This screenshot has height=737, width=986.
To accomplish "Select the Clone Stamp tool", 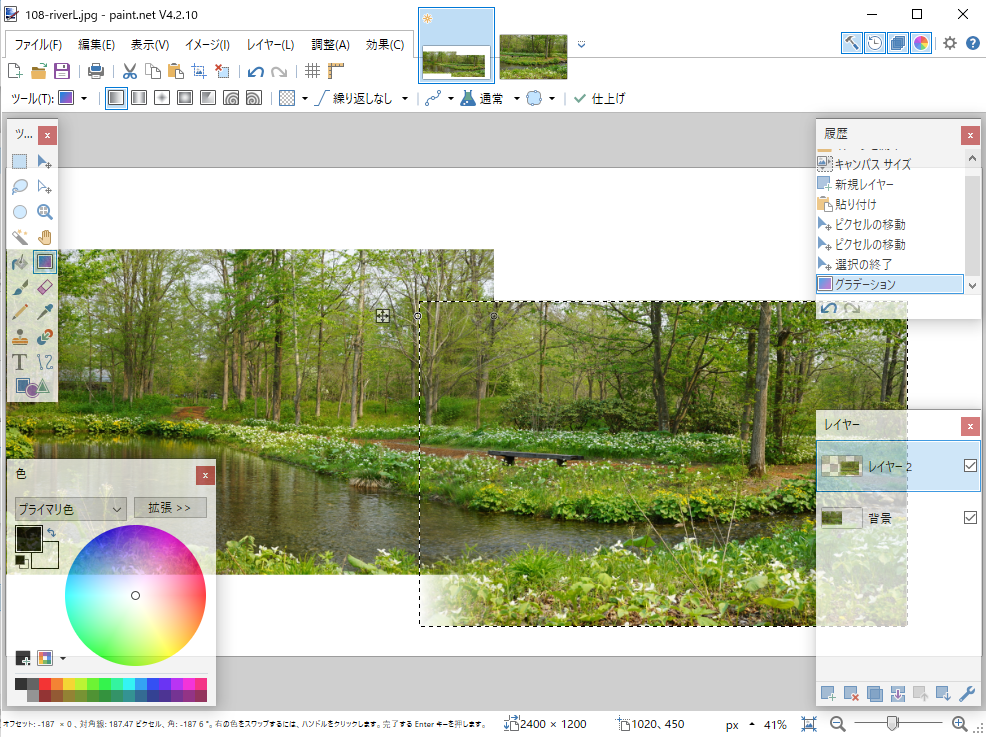I will [x=20, y=337].
